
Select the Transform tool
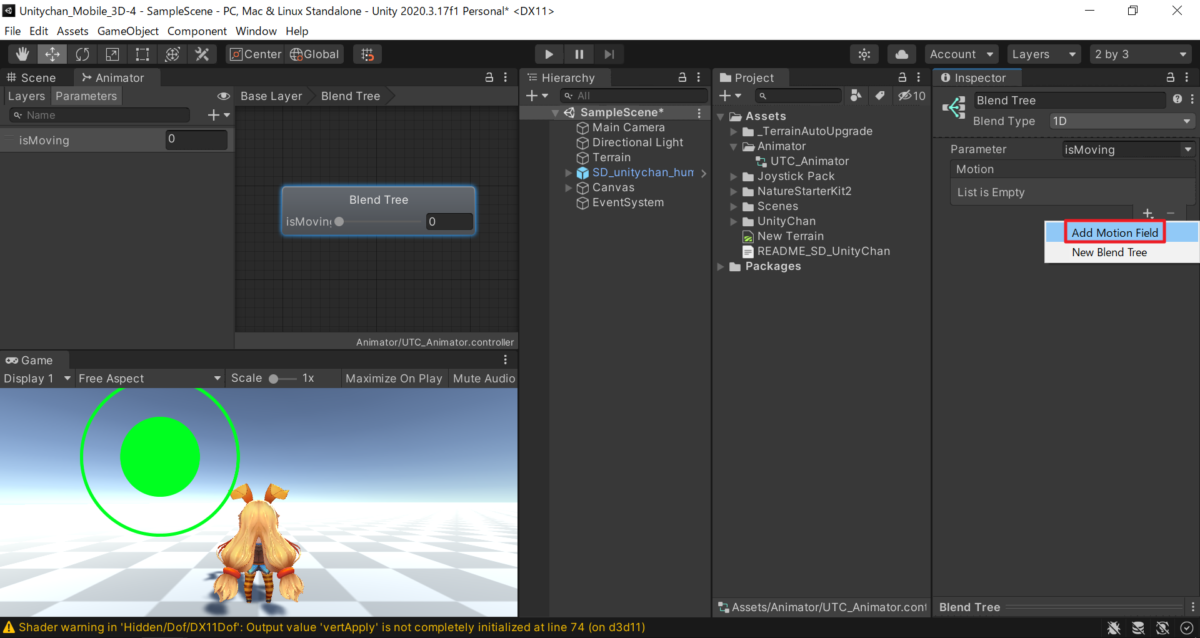click(172, 54)
